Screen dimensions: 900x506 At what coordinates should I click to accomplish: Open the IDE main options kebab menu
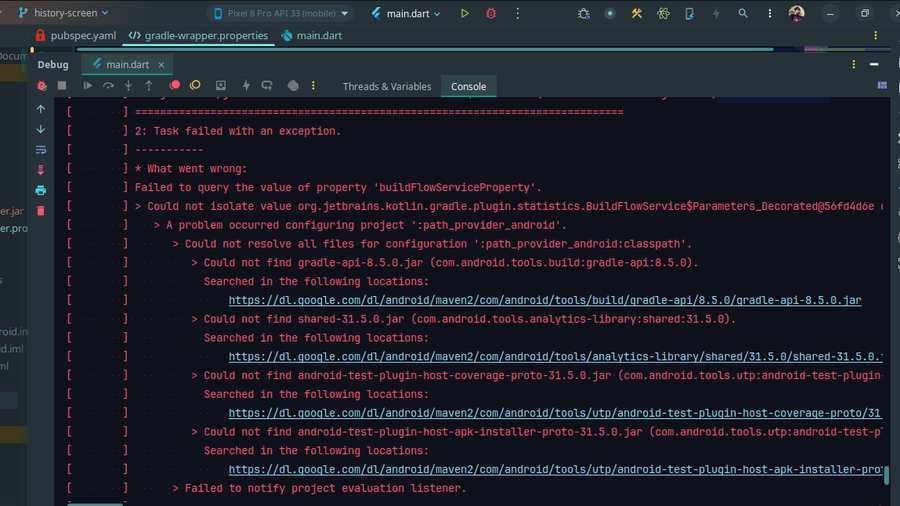[x=770, y=13]
